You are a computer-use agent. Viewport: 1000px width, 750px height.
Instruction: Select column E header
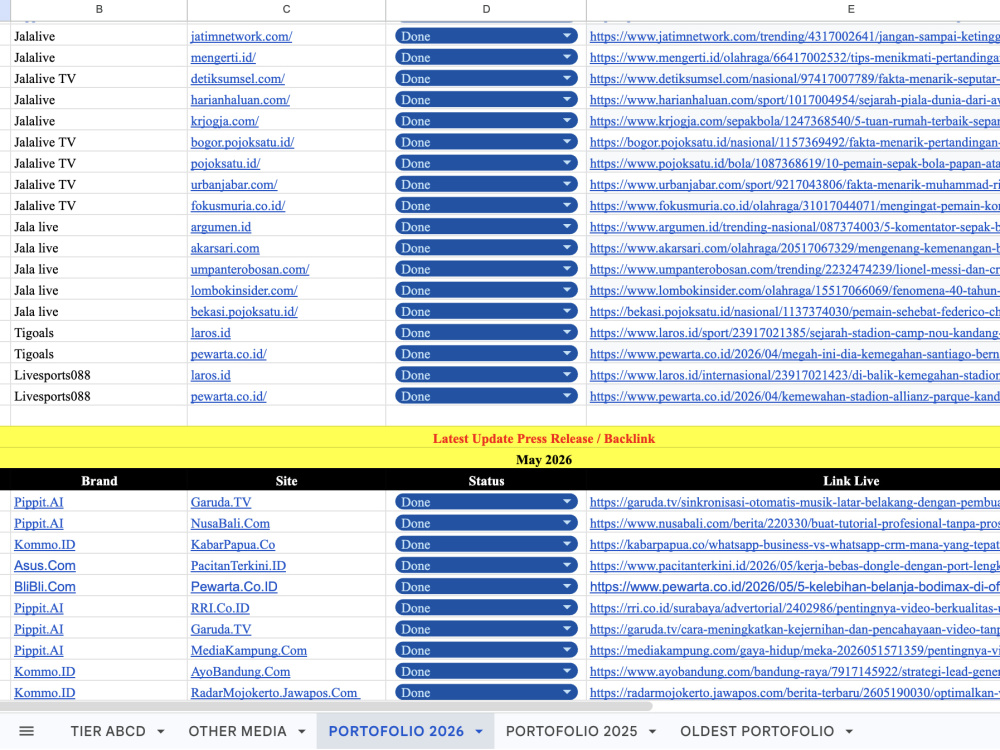tap(793, 9)
